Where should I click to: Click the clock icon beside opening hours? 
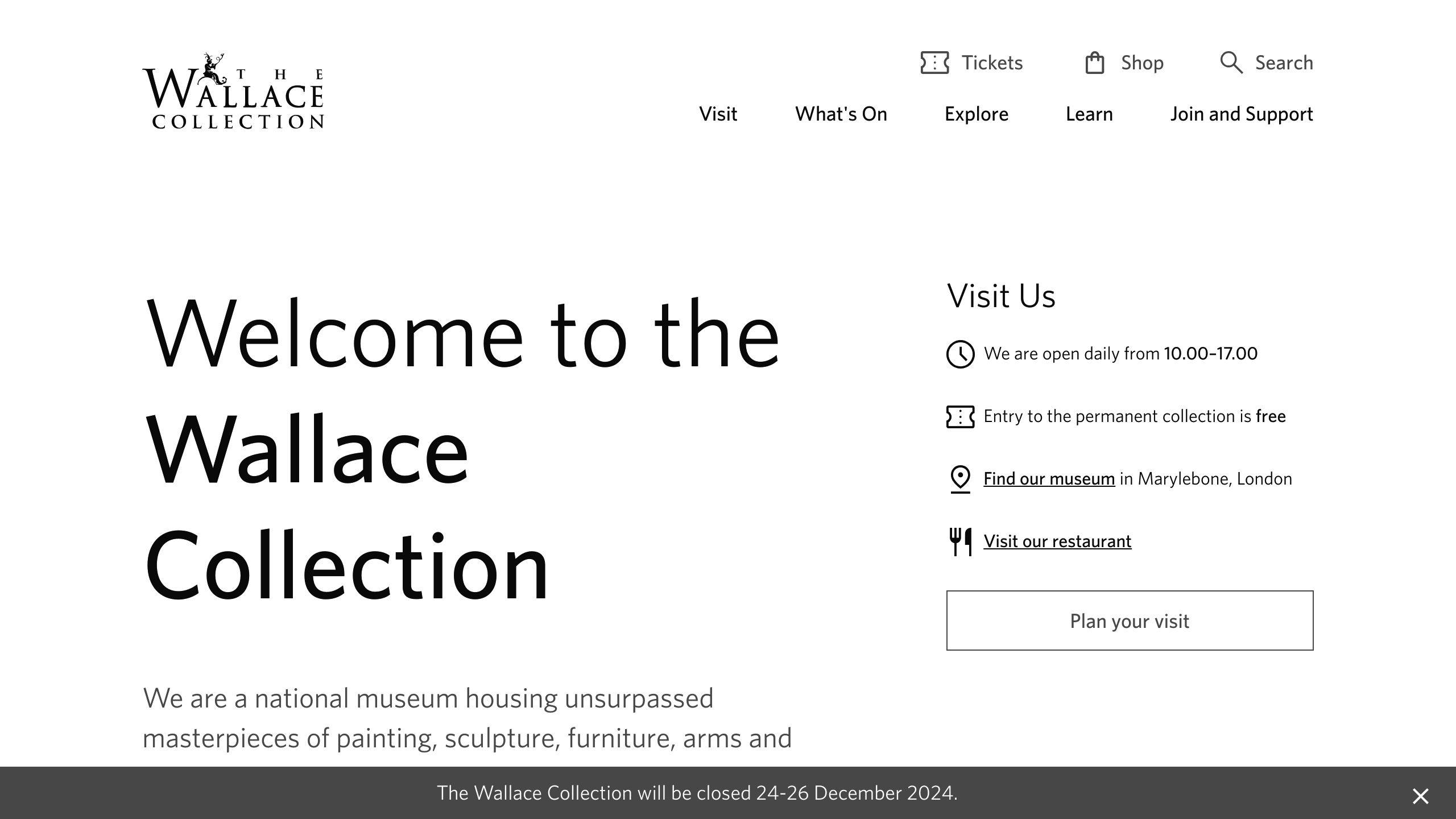(960, 354)
